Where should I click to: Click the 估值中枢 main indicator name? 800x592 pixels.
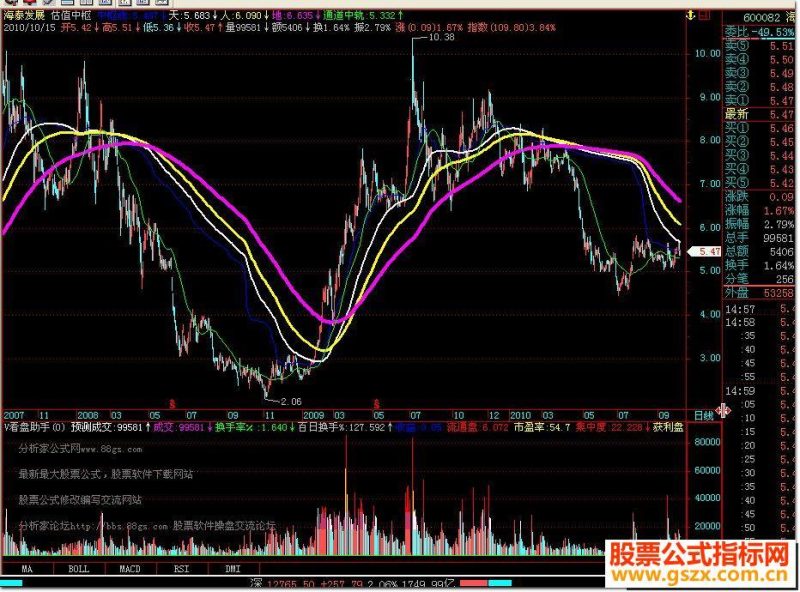coord(71,15)
